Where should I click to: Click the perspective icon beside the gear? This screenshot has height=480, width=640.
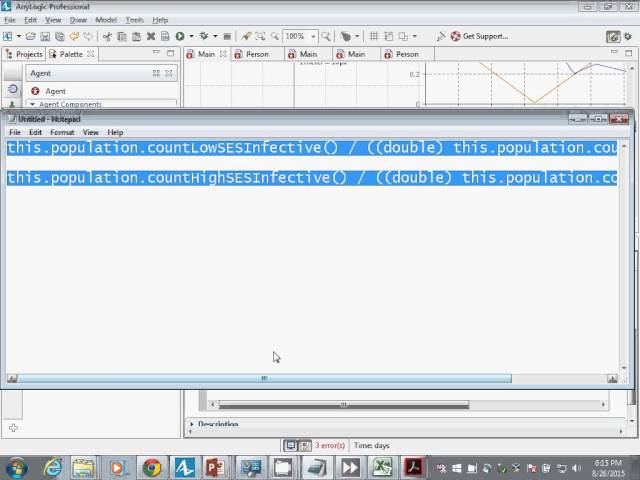613,36
